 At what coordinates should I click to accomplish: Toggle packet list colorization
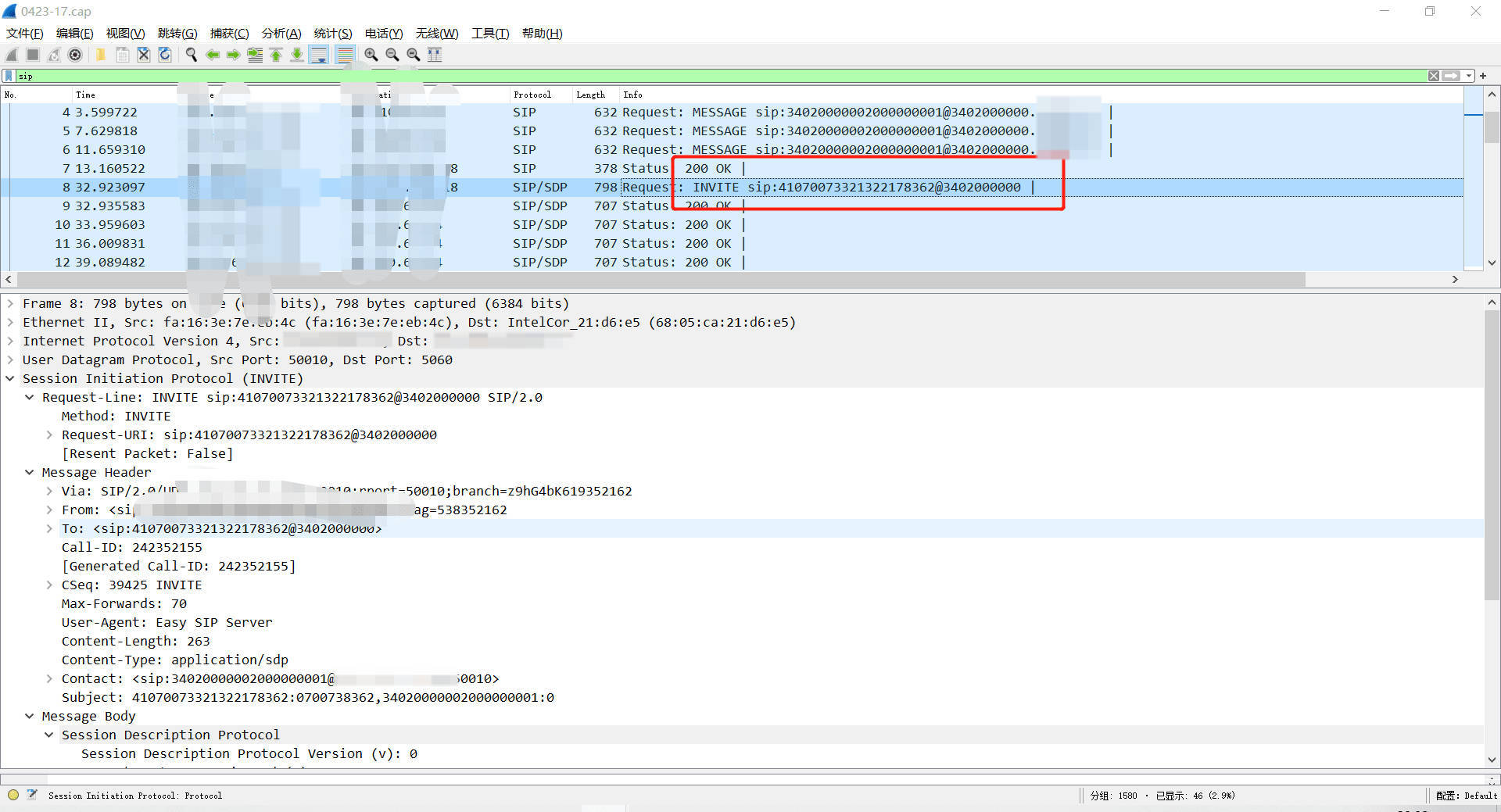[344, 55]
